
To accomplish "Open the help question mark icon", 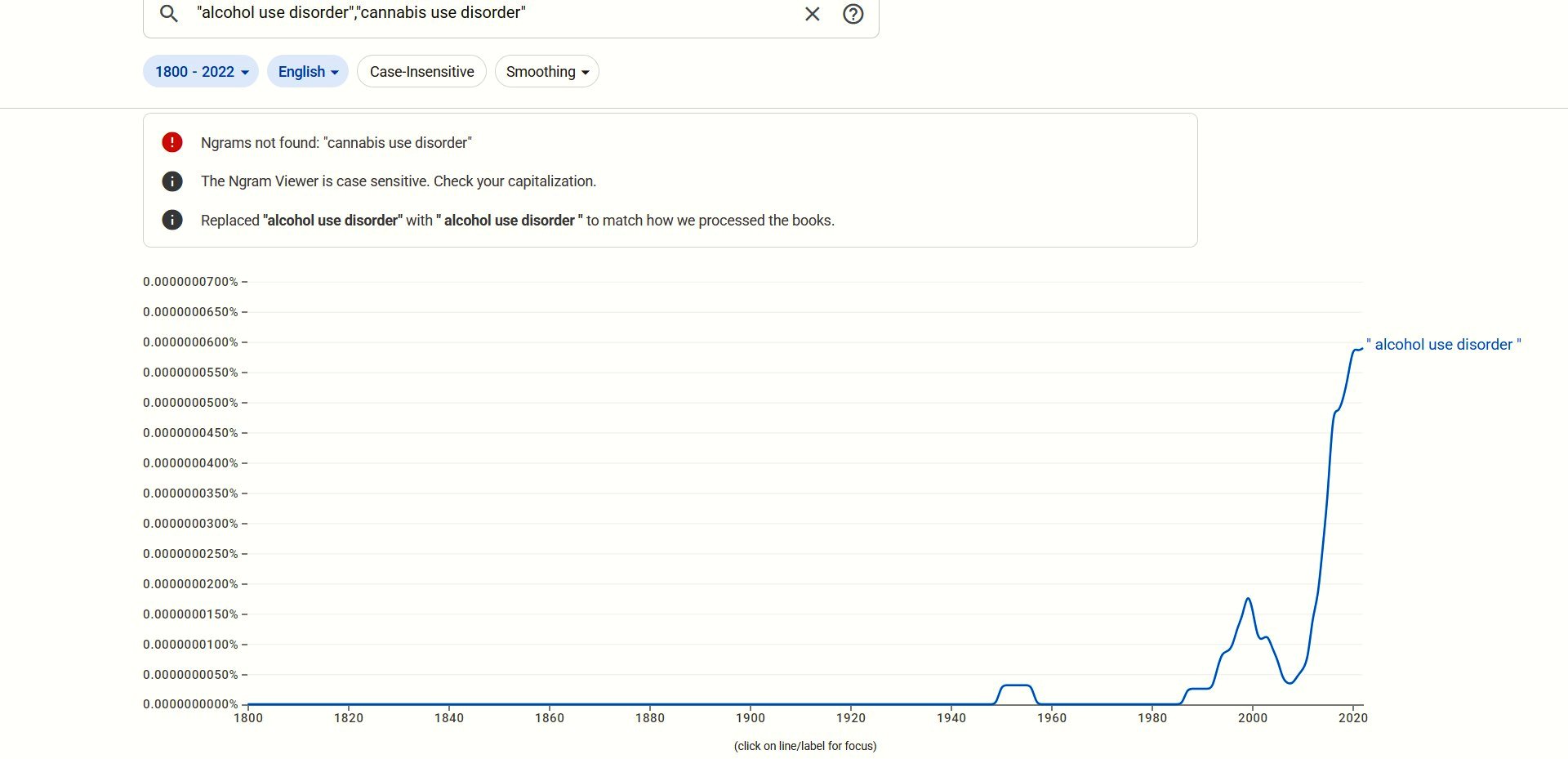I will point(853,14).
